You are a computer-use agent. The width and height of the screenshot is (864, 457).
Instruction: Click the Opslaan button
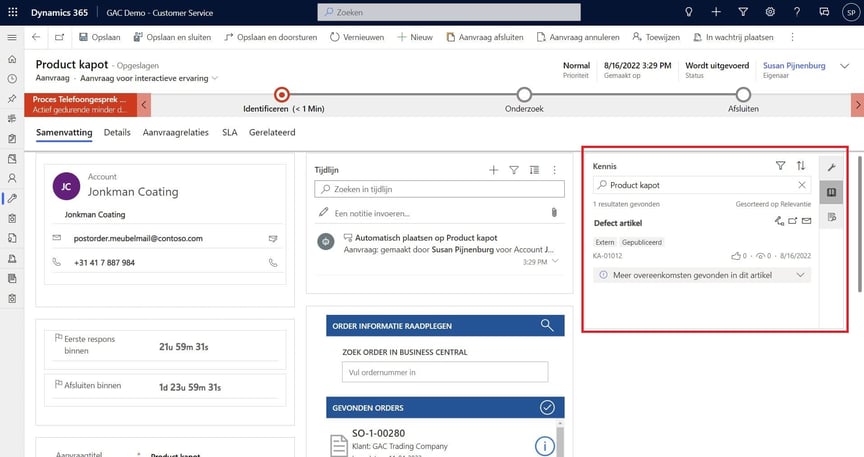tap(99, 37)
